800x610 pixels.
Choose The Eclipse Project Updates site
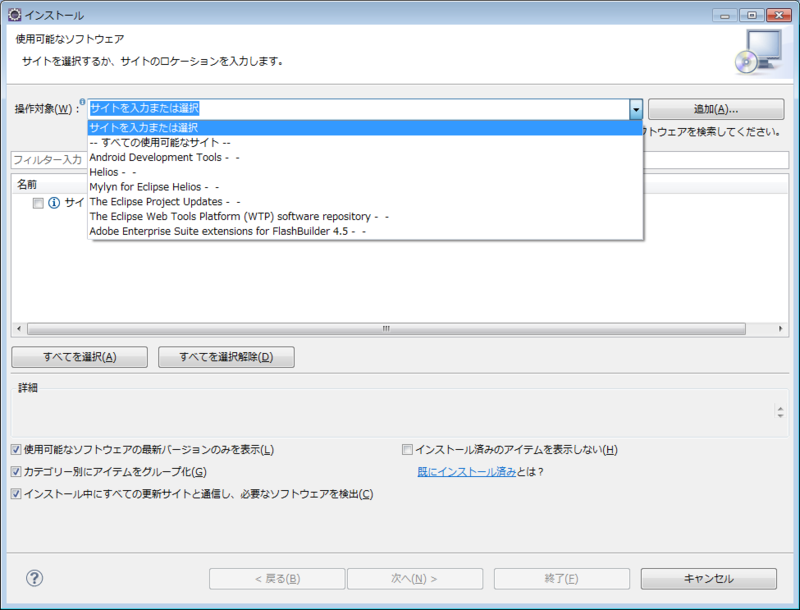[x=365, y=201]
